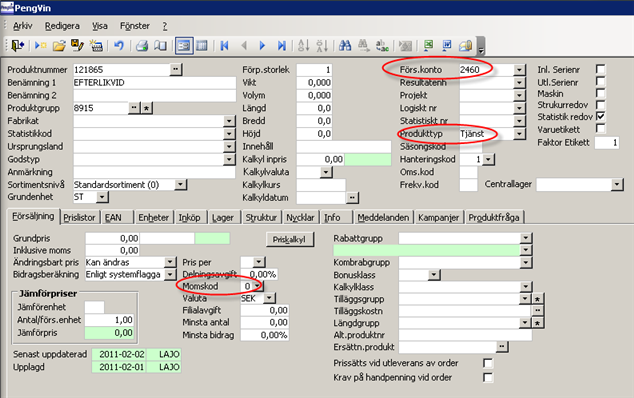
Task: Go to last record arrow
Action: (x=281, y=46)
